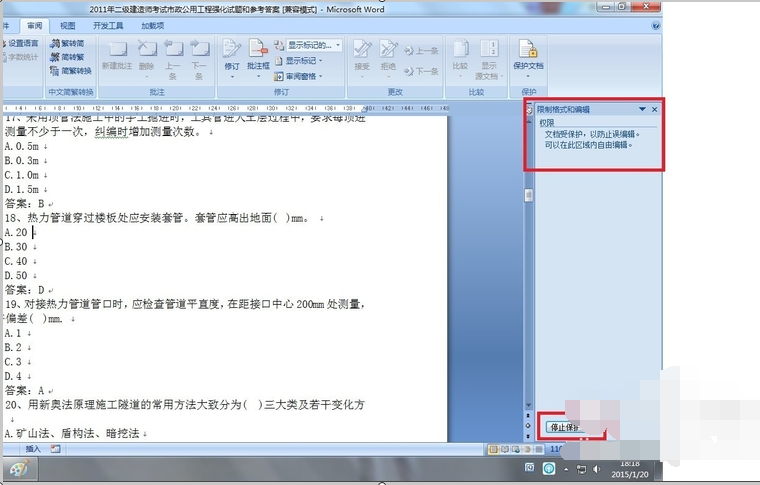Click the clock showing 2015/1/20
This screenshot has width=760, height=485.
[x=630, y=469]
